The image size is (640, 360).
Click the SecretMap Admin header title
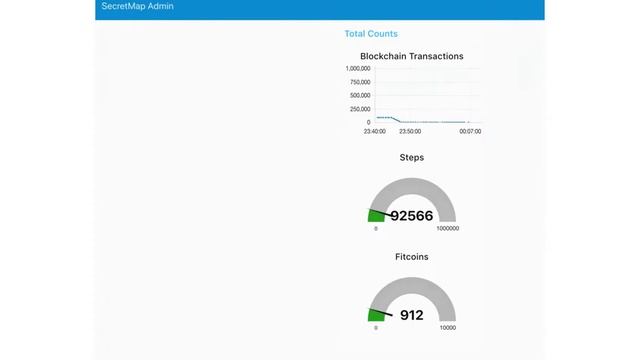click(138, 6)
